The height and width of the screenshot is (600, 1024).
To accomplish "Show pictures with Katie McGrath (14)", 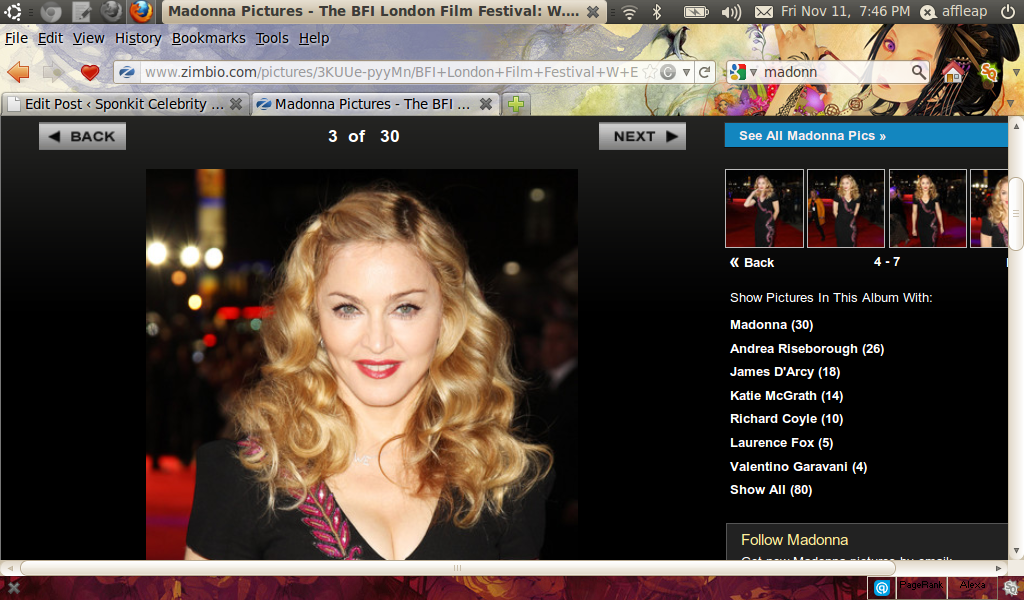I will point(786,396).
